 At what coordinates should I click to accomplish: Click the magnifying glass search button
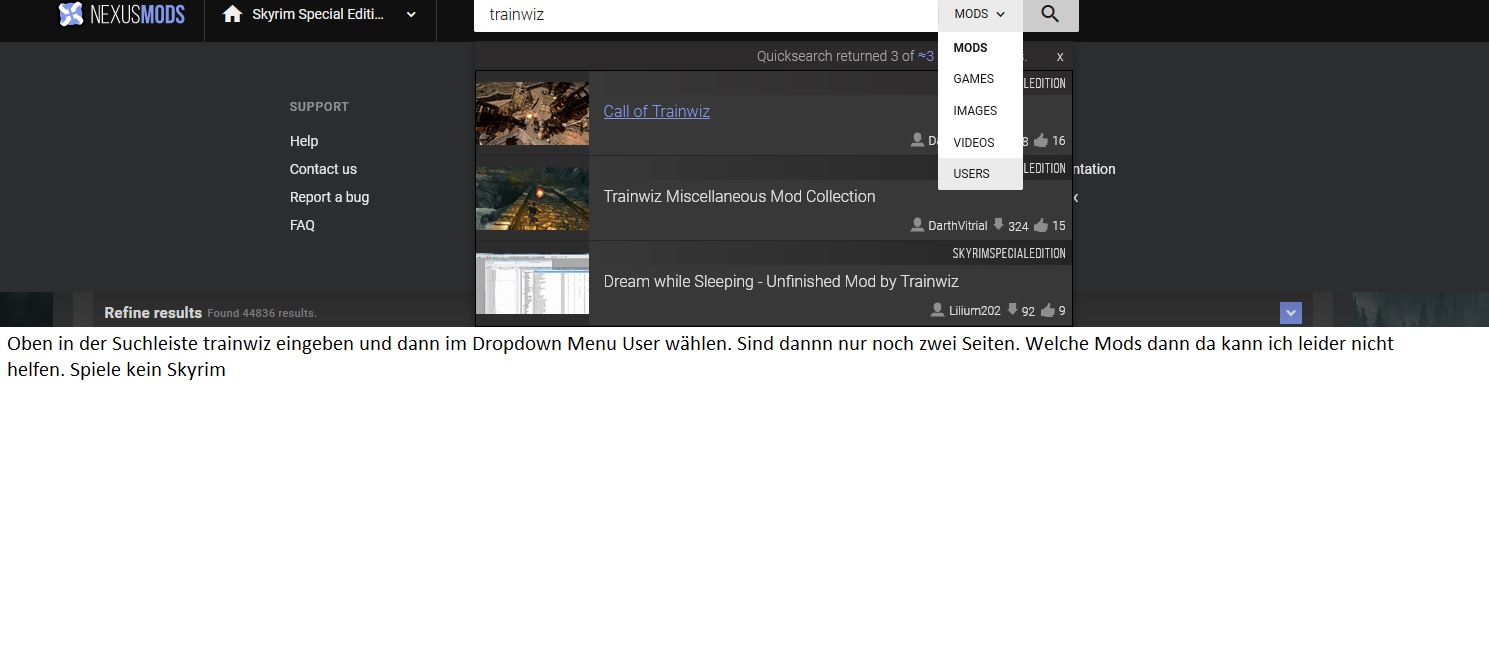[x=1049, y=14]
